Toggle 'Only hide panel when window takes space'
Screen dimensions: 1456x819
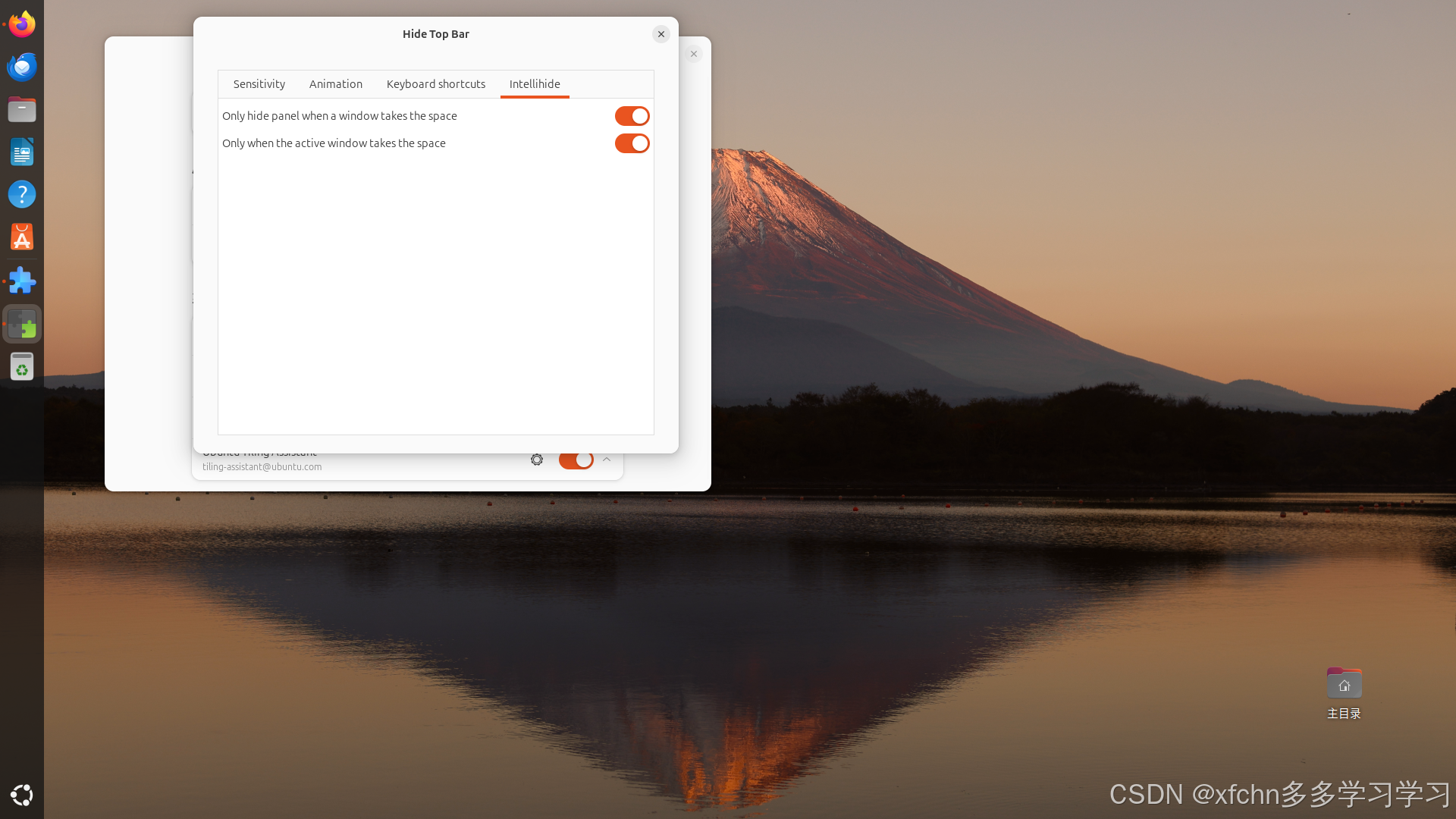click(x=632, y=116)
